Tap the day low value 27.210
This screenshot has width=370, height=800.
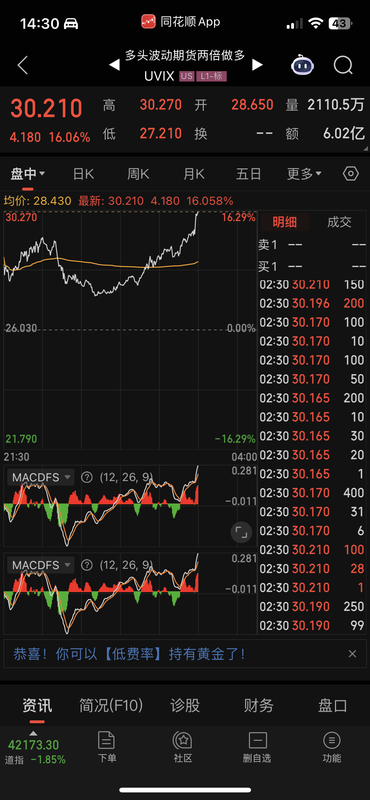pos(161,134)
